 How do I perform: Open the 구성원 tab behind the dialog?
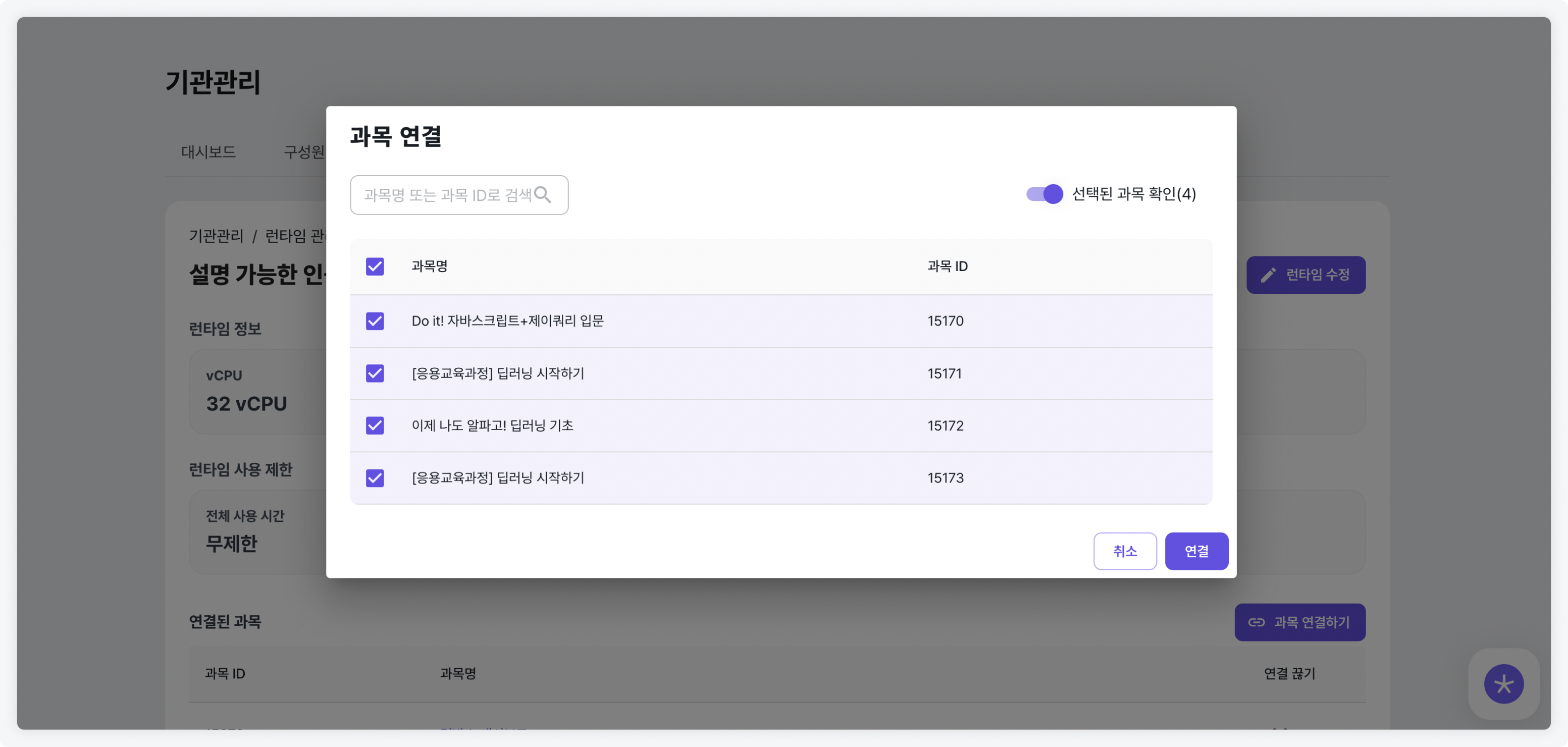(304, 151)
